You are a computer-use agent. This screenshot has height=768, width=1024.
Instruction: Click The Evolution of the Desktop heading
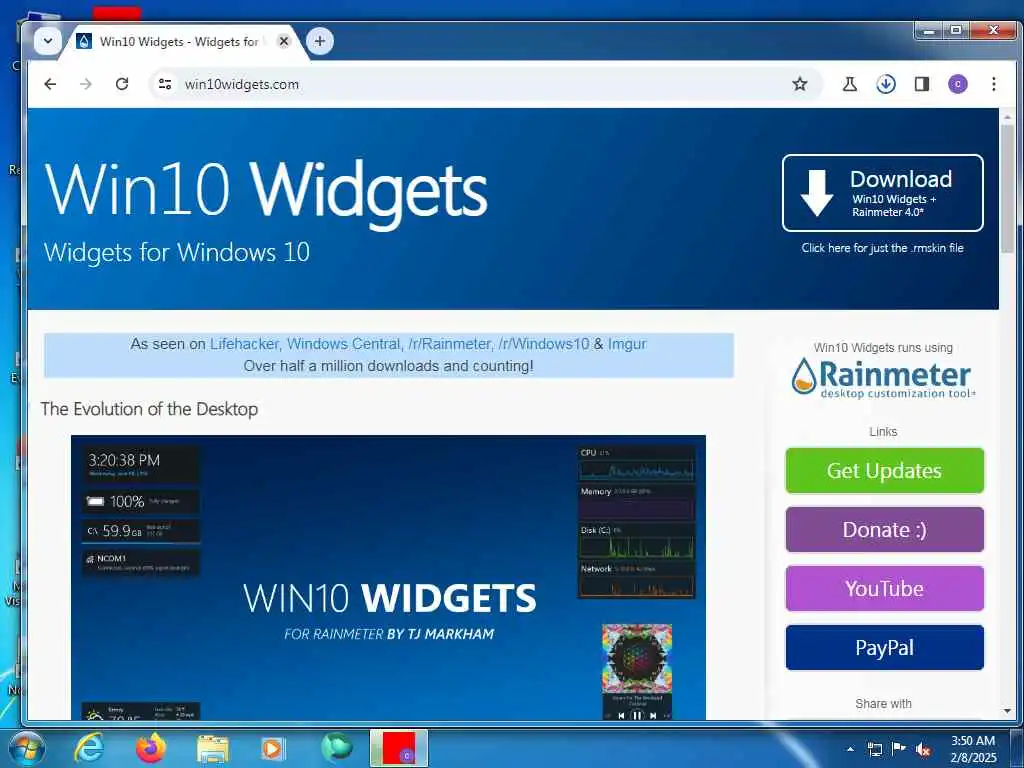point(150,409)
